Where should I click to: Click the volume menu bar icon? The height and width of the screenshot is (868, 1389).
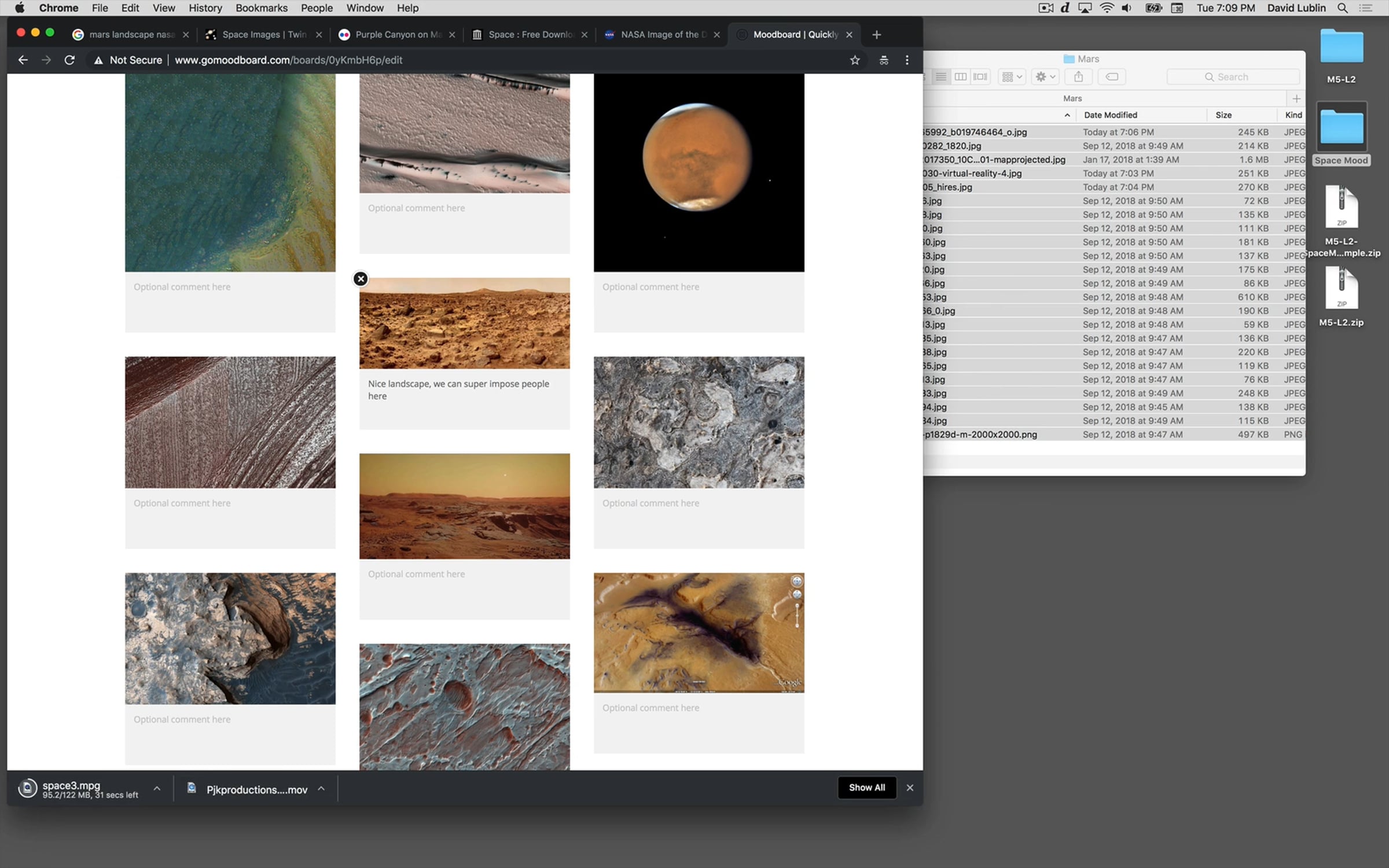click(x=1126, y=8)
